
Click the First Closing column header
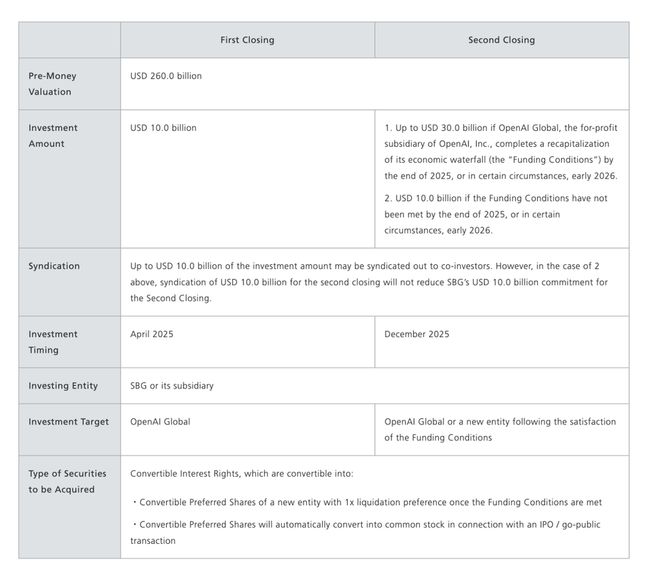point(247,40)
